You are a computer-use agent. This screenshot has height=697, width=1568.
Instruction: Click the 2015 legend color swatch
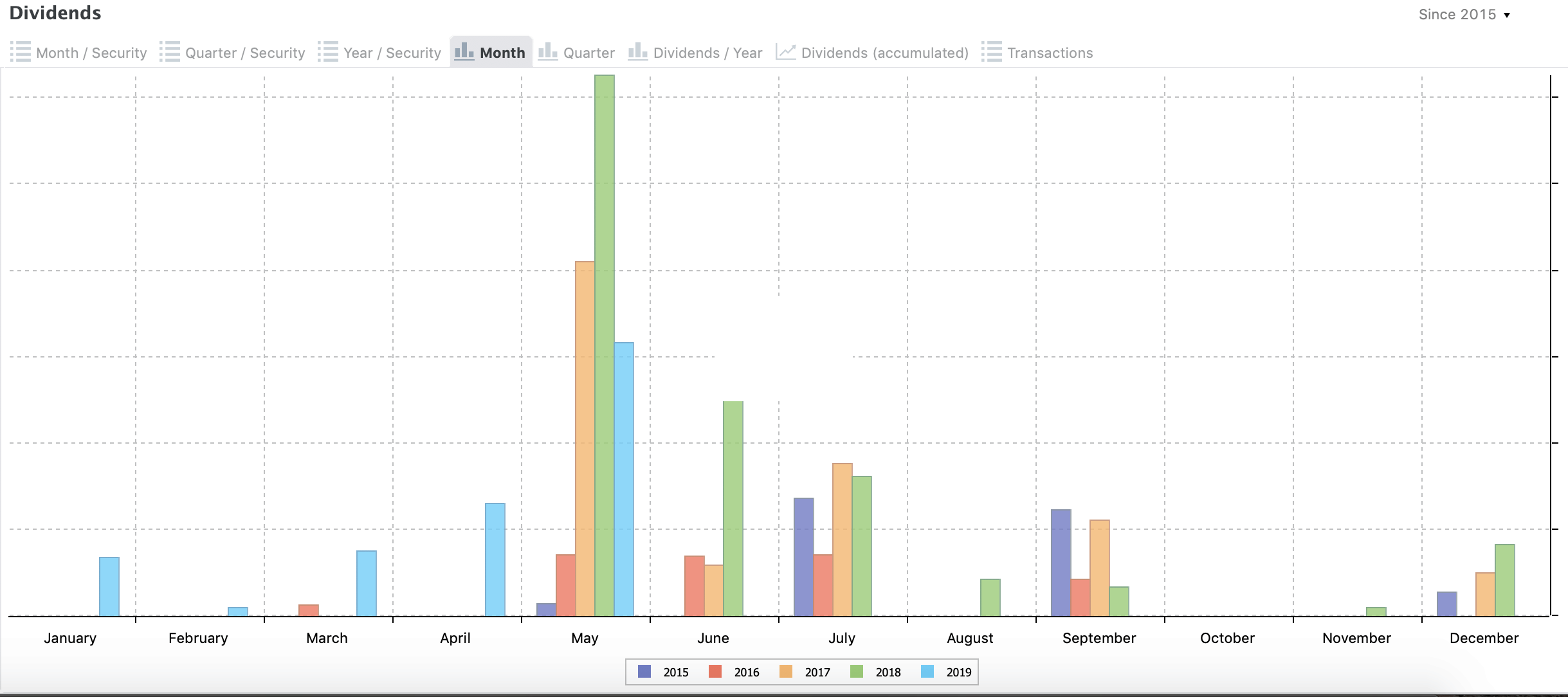pos(644,672)
